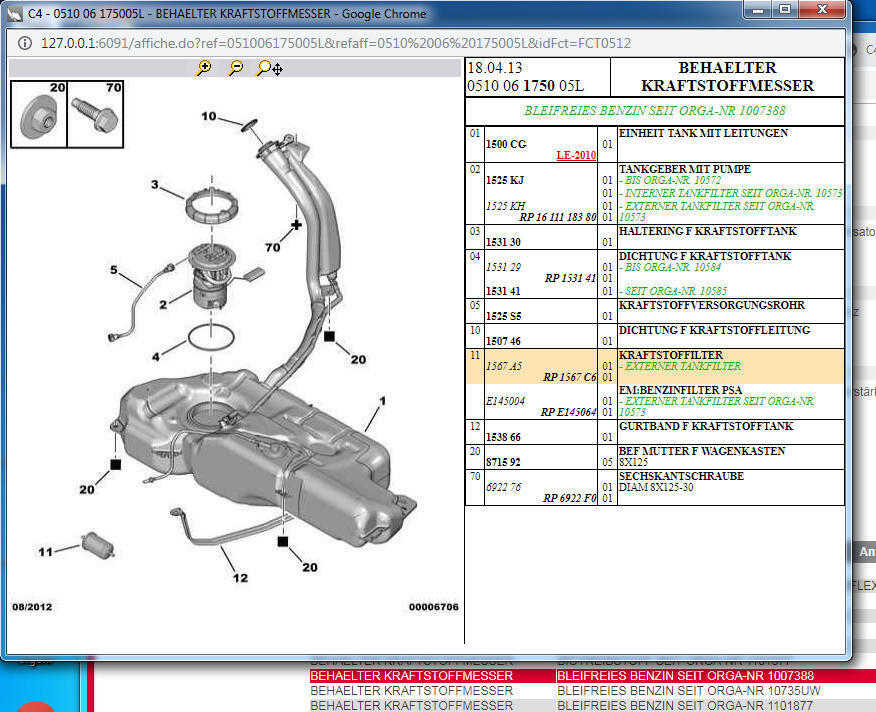Click part number 1525 S5

(503, 316)
